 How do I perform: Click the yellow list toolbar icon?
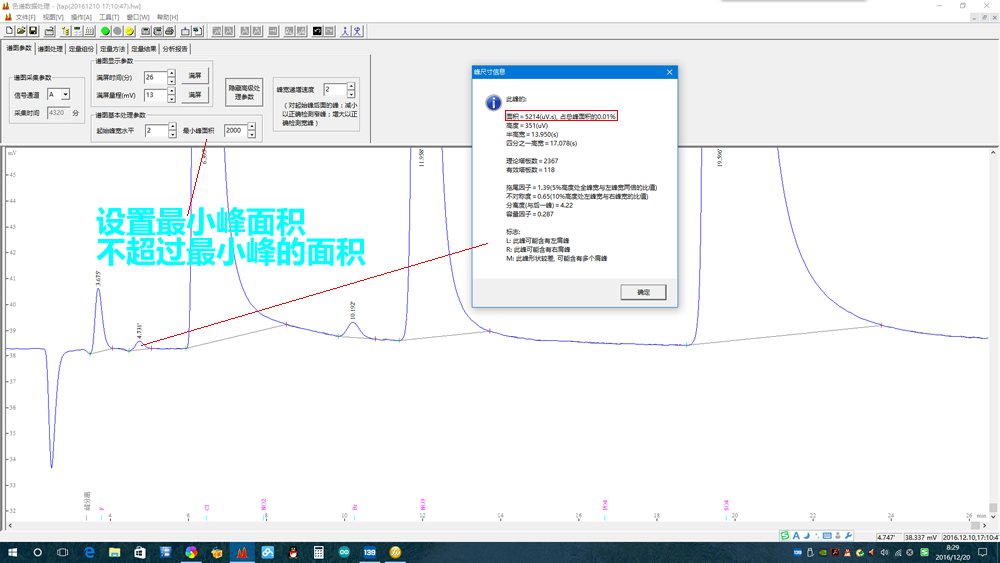(x=65, y=31)
